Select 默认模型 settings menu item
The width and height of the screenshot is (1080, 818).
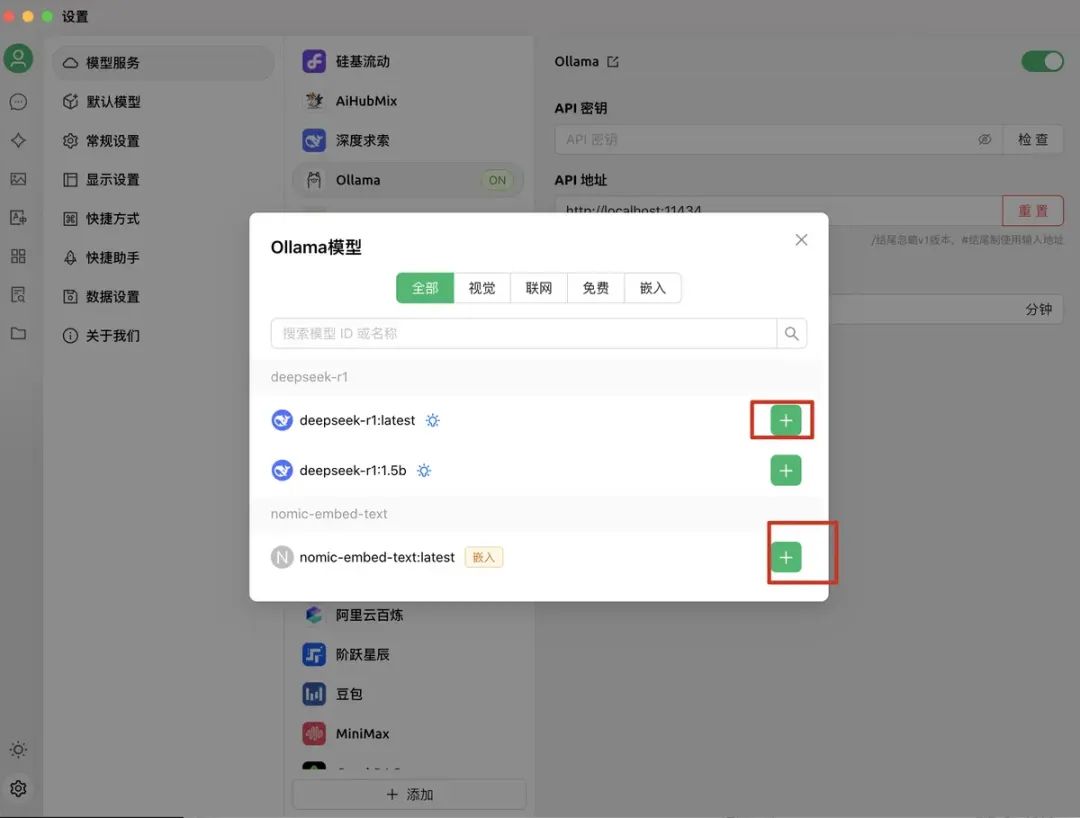(x=163, y=102)
